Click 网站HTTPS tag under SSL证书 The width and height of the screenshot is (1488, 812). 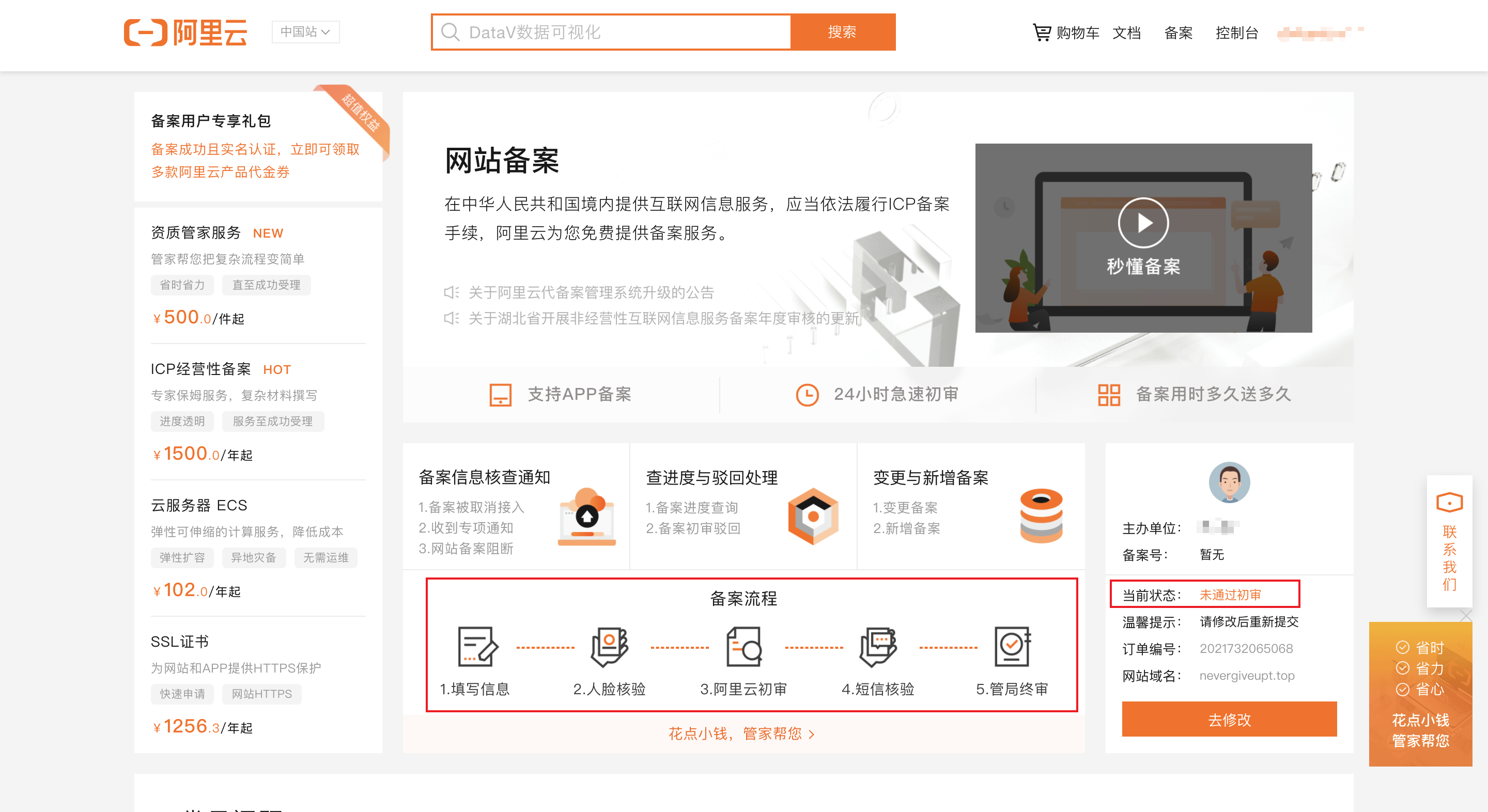(x=261, y=694)
